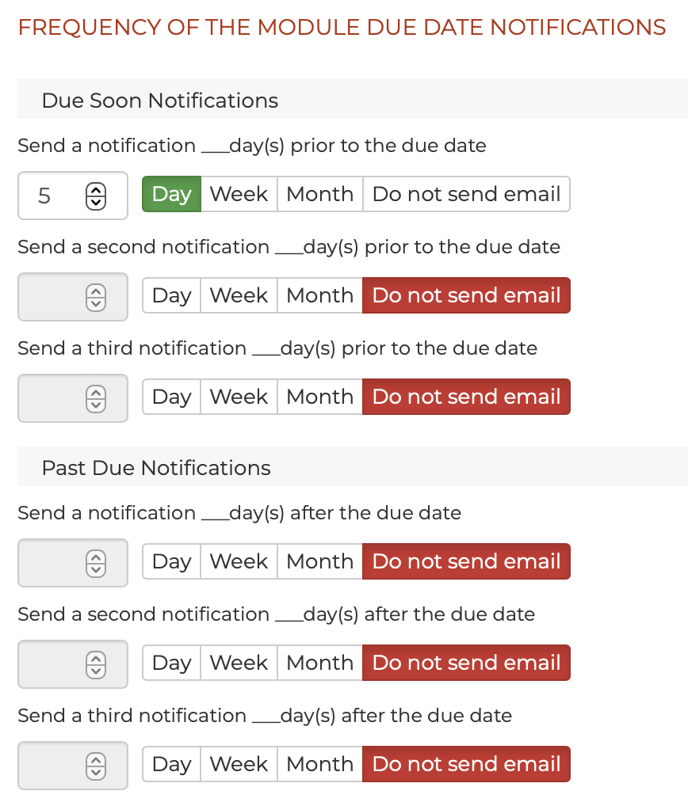Screen dimensions: 688x806
Task: Disable email for first due-soon notification
Action: click(x=466, y=194)
